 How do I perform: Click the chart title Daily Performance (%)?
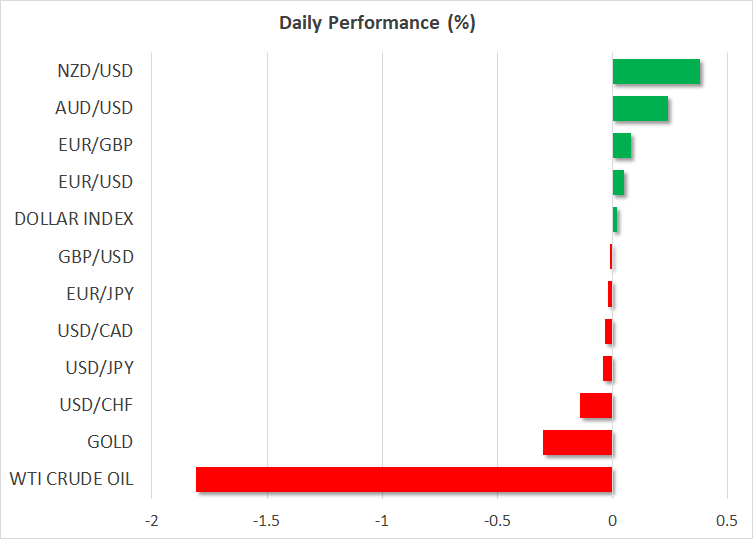376,23
